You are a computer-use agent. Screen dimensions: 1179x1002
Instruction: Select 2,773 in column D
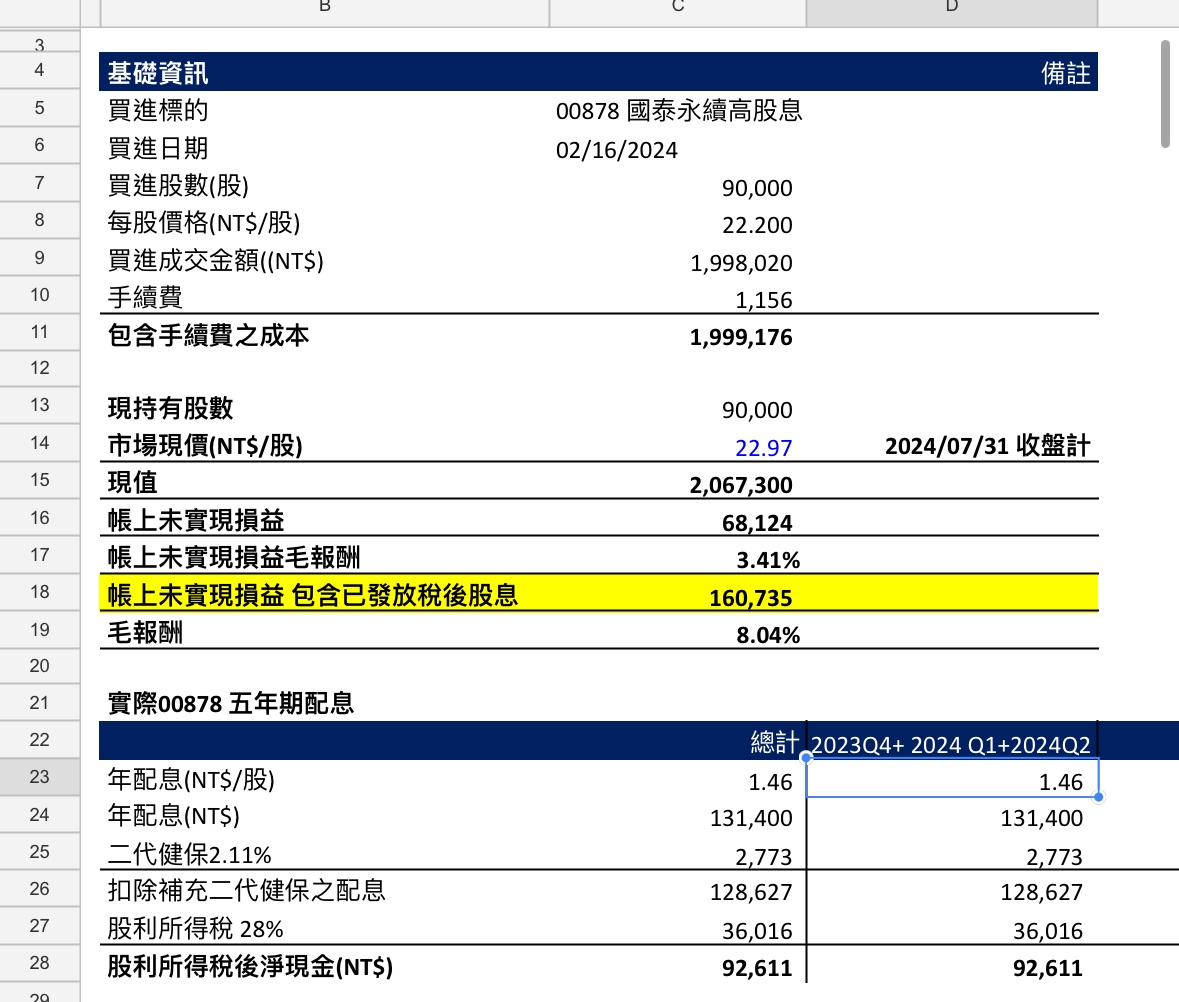[x=1054, y=857]
